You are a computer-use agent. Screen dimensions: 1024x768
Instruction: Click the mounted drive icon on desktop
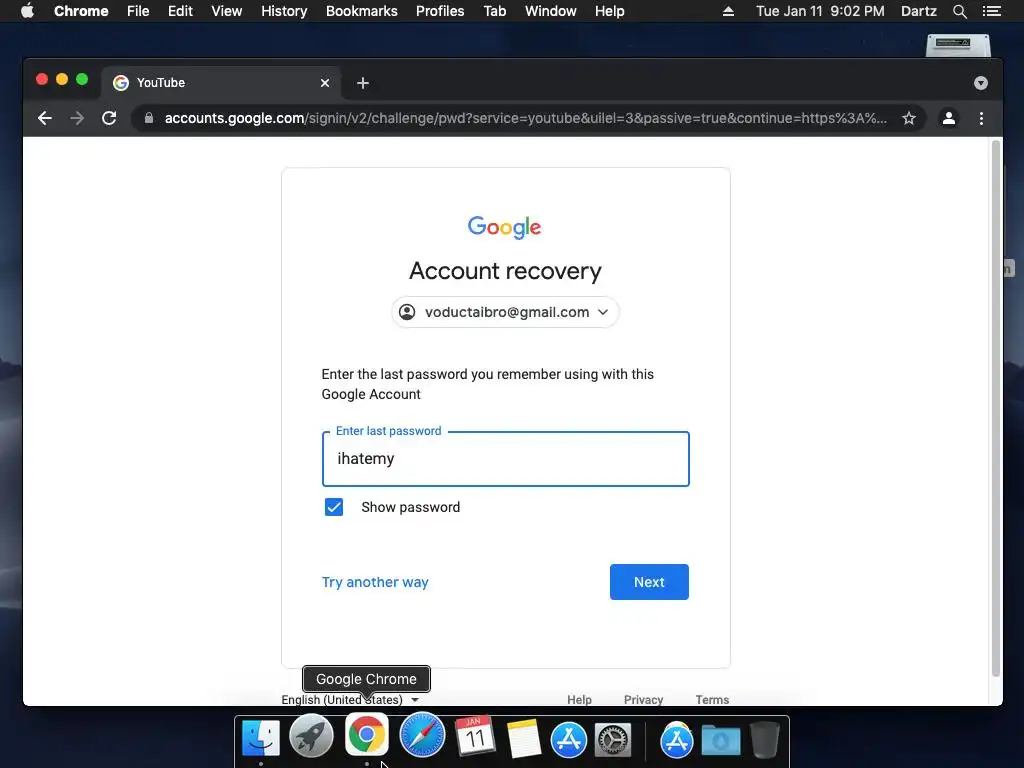pos(958,45)
